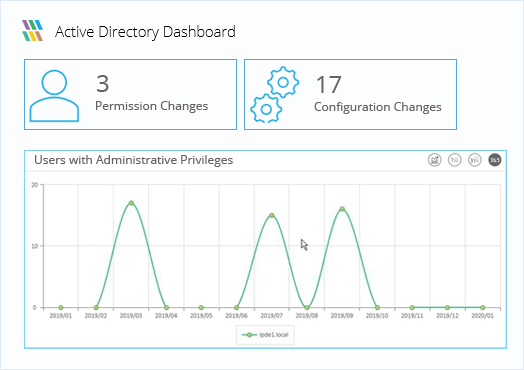Select the peak data point at 2019/09
This screenshot has width=524, height=370.
pyautogui.click(x=342, y=209)
